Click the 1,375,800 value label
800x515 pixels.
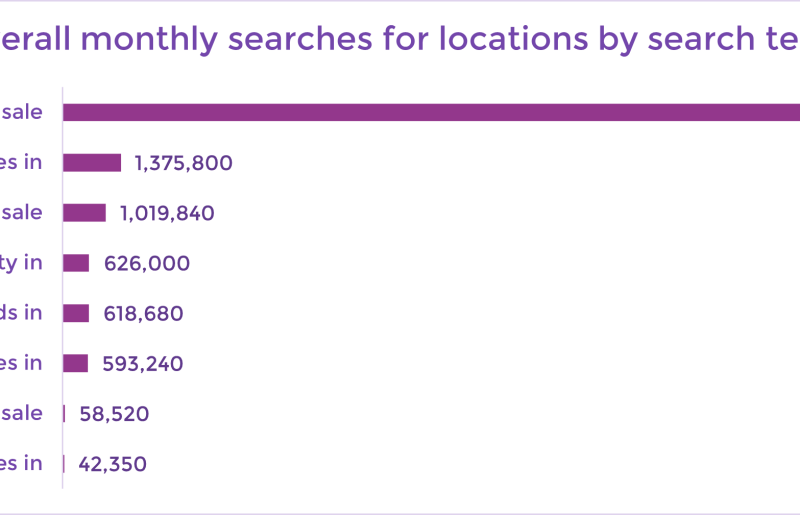184,163
